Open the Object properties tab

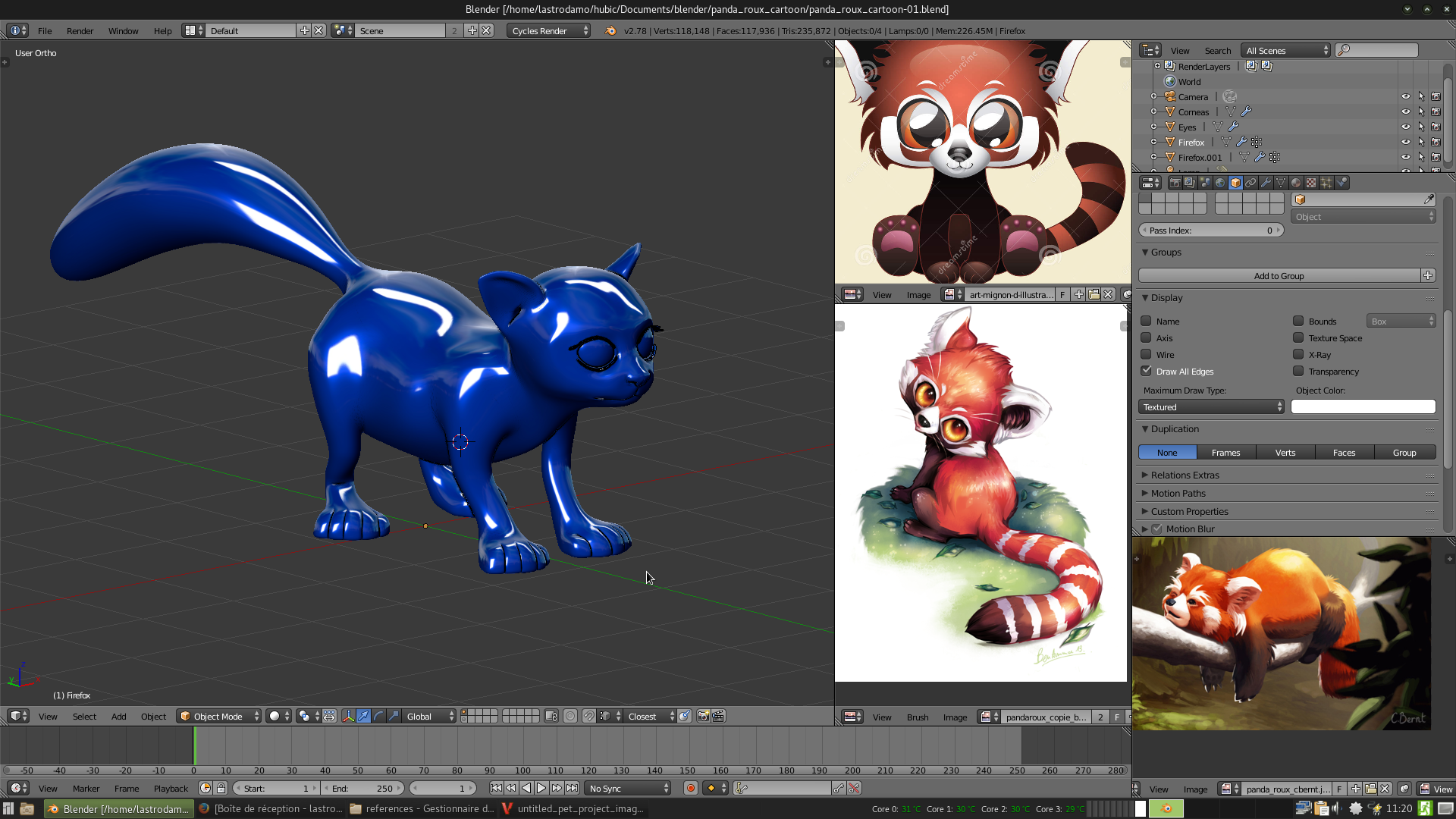(1235, 183)
